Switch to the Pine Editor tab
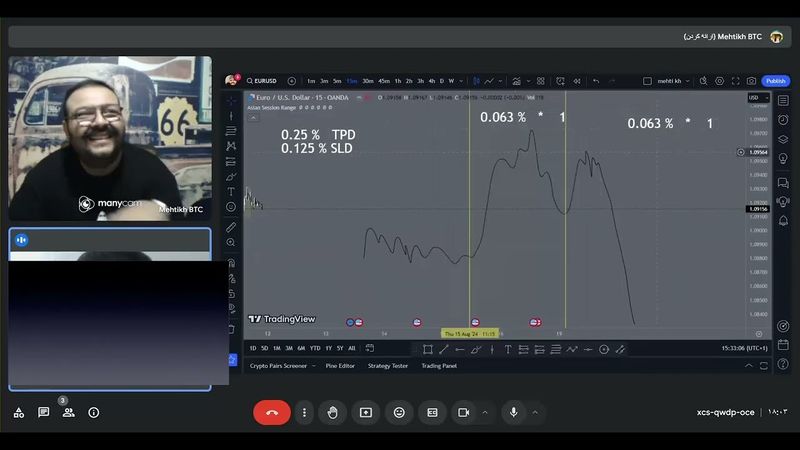This screenshot has width=800, height=450. (340, 366)
